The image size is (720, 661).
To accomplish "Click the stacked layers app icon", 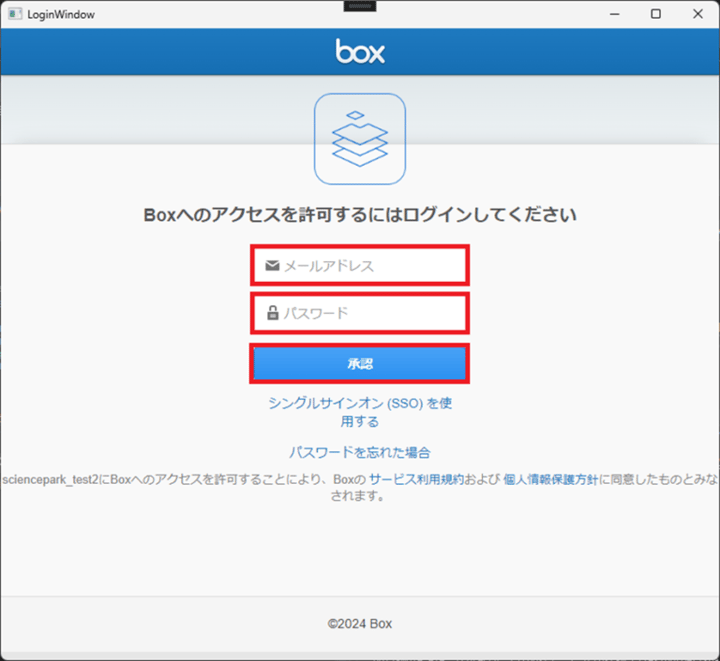I will (x=360, y=139).
